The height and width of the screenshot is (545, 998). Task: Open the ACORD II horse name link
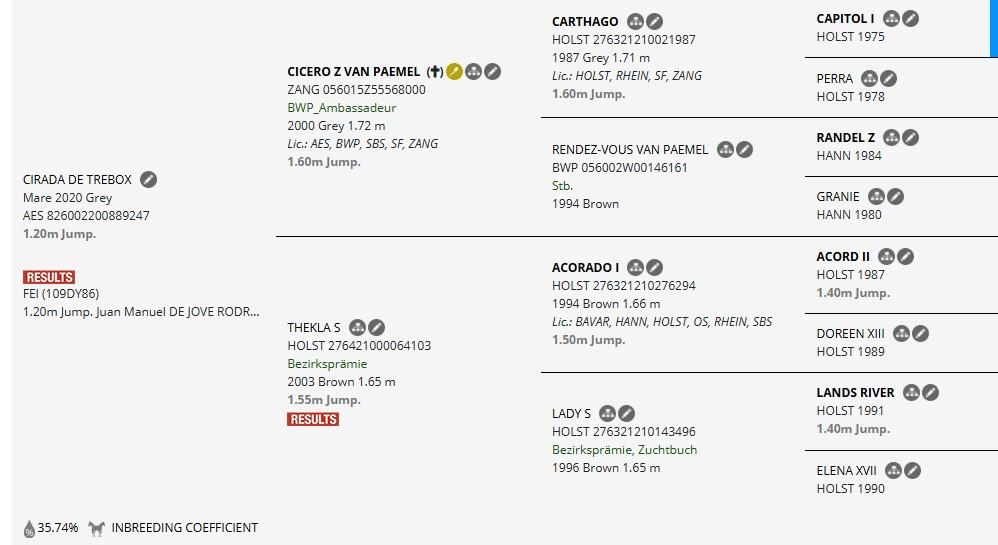[x=843, y=257]
